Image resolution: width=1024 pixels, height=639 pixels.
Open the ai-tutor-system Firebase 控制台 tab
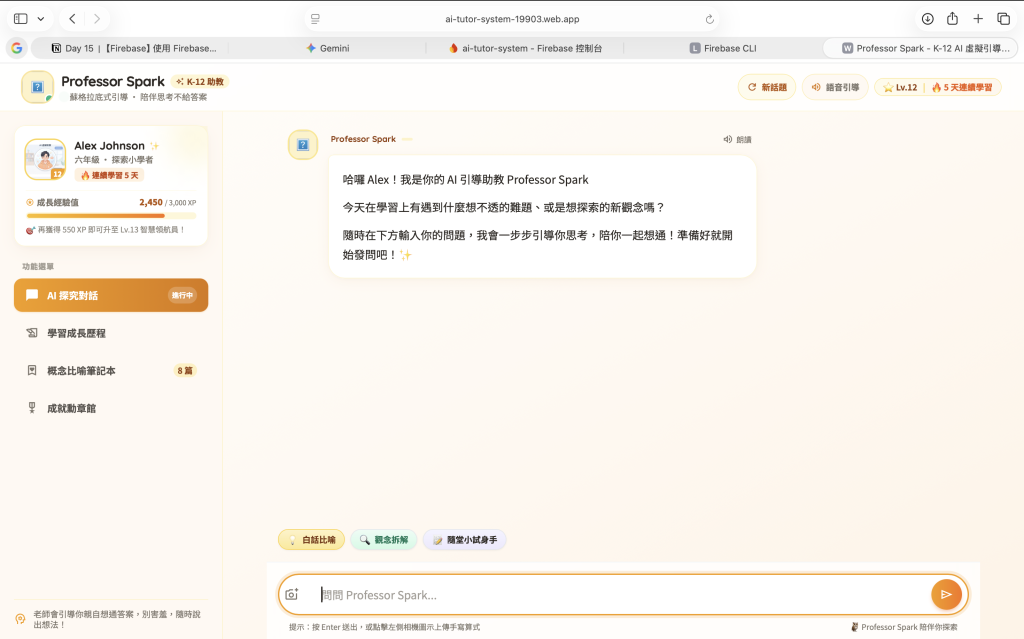(526, 48)
